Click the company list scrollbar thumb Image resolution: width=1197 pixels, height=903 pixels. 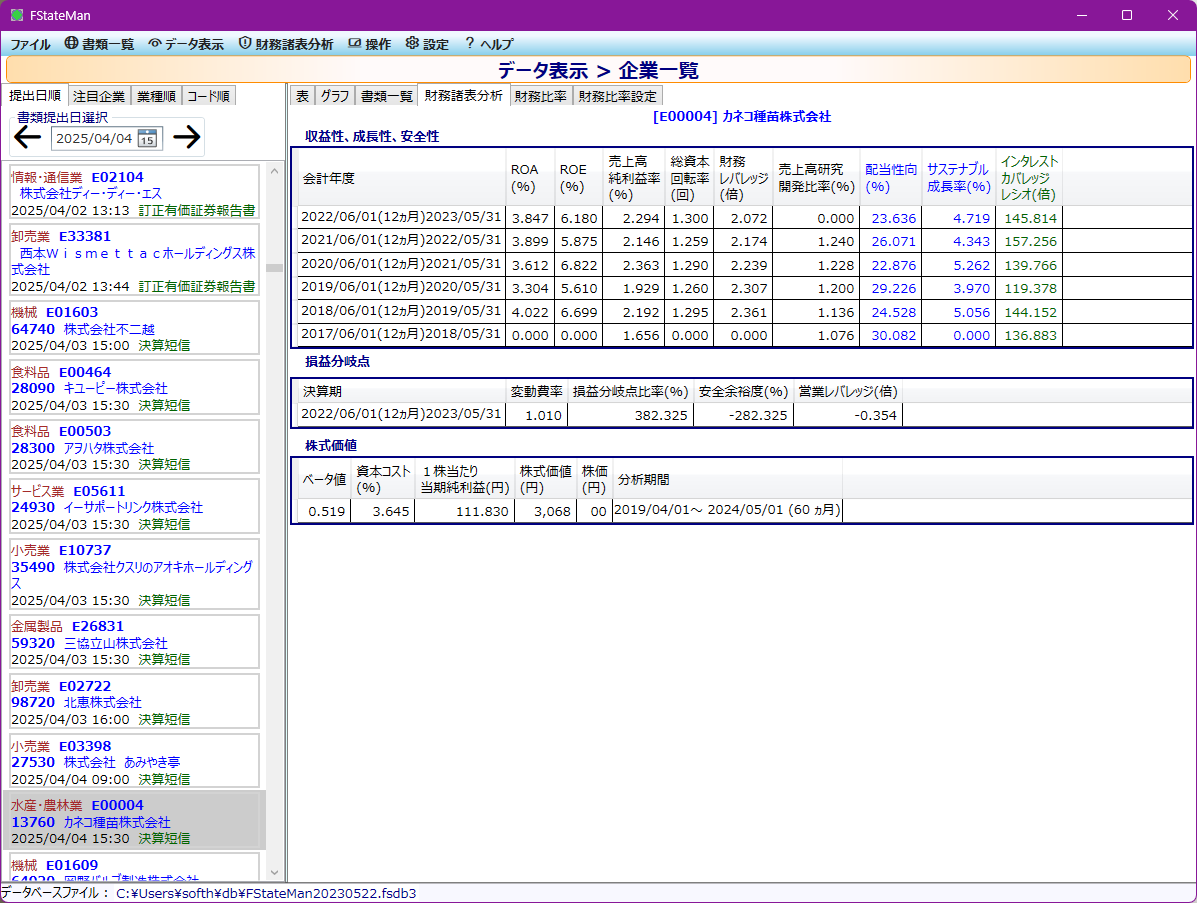tap(274, 268)
